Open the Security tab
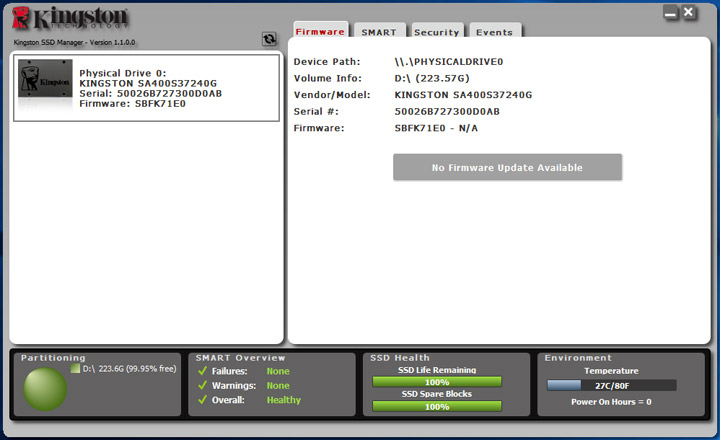720x440 pixels. point(437,31)
